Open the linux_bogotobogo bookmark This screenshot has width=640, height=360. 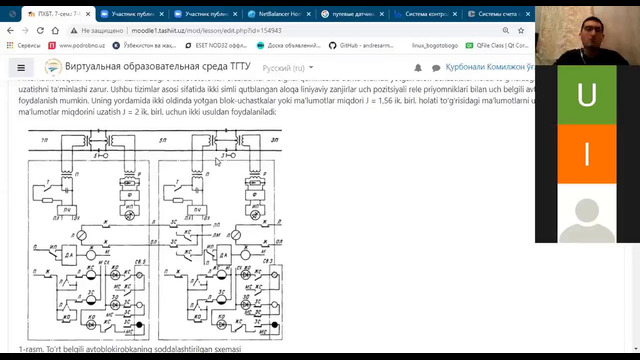click(x=434, y=45)
